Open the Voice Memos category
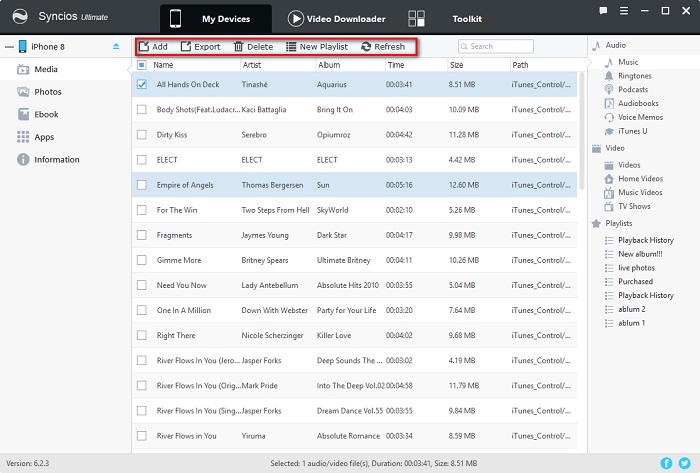Screen dimensions: 700x473 (640, 117)
